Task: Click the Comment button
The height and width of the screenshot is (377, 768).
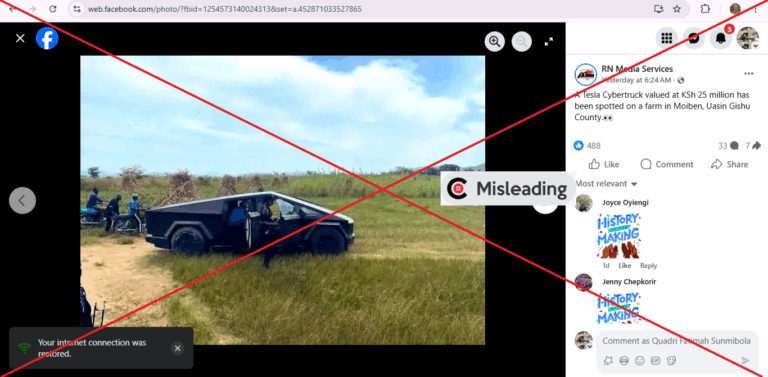Action: point(667,165)
